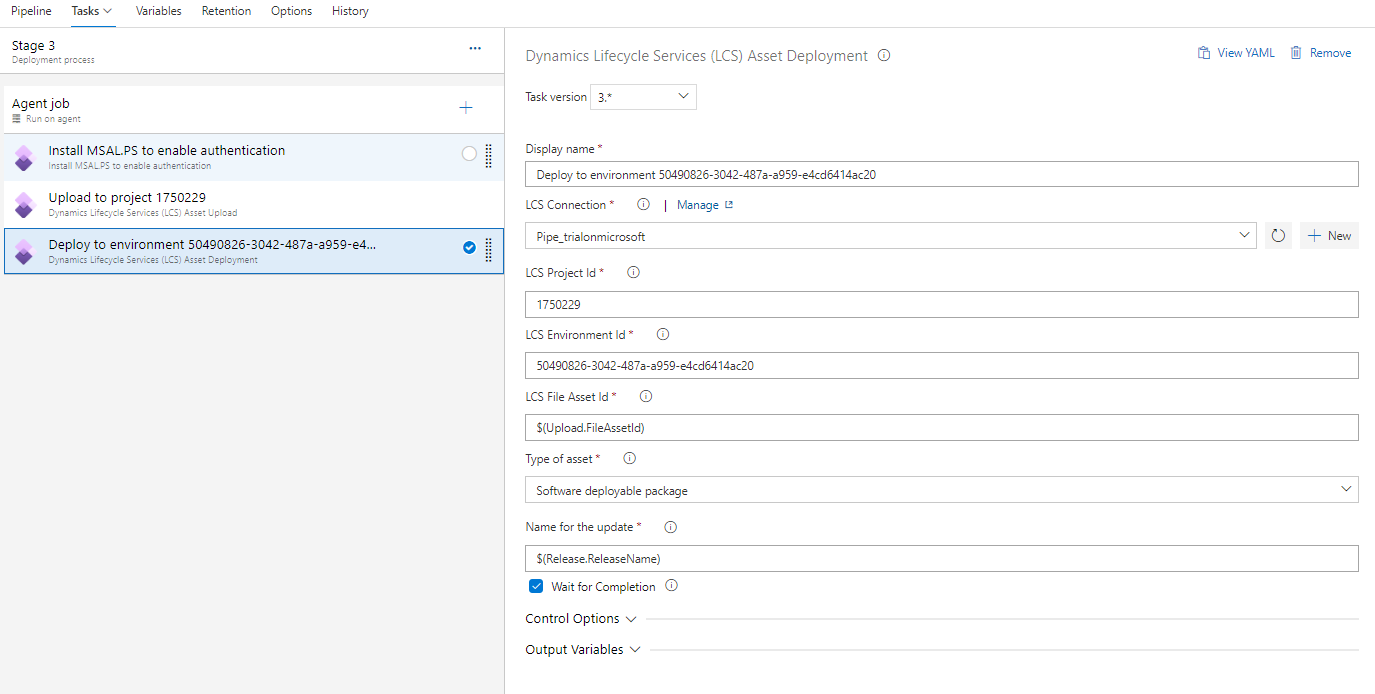Switch to the Variables tab
This screenshot has width=1375, height=694.
pyautogui.click(x=158, y=11)
